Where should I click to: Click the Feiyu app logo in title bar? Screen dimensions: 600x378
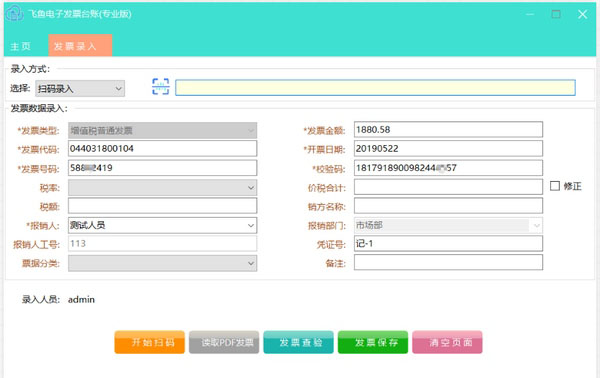pyautogui.click(x=15, y=13)
